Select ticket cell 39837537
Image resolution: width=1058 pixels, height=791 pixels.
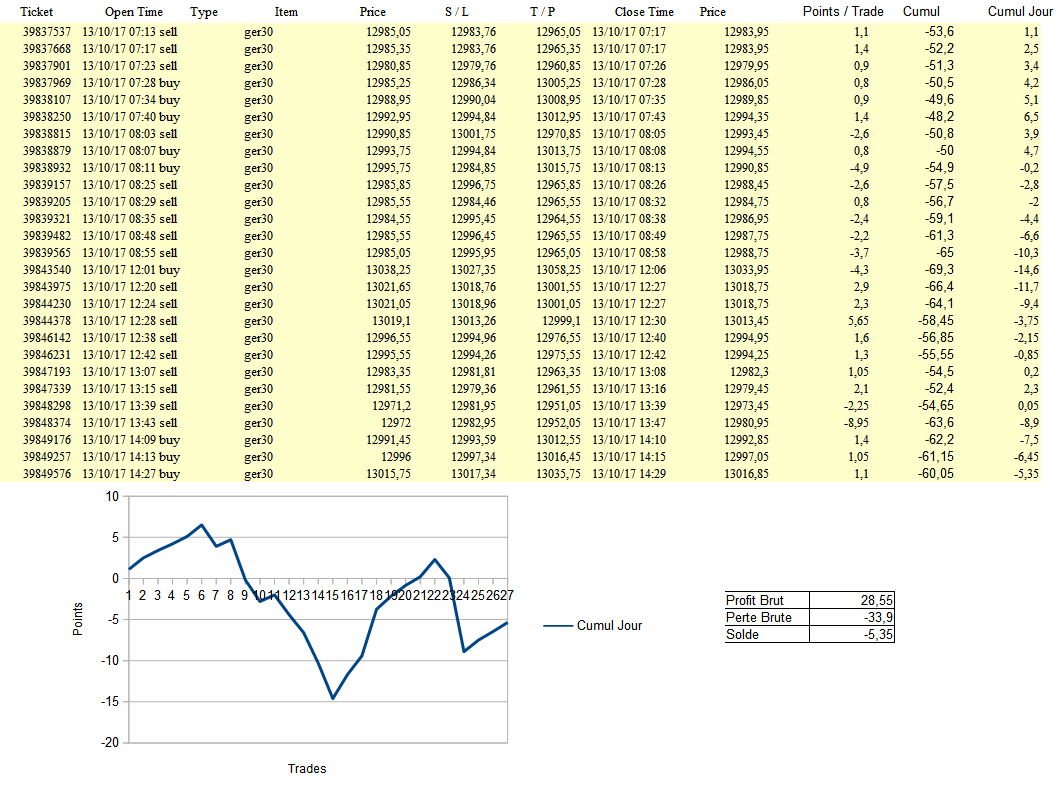pyautogui.click(x=47, y=32)
